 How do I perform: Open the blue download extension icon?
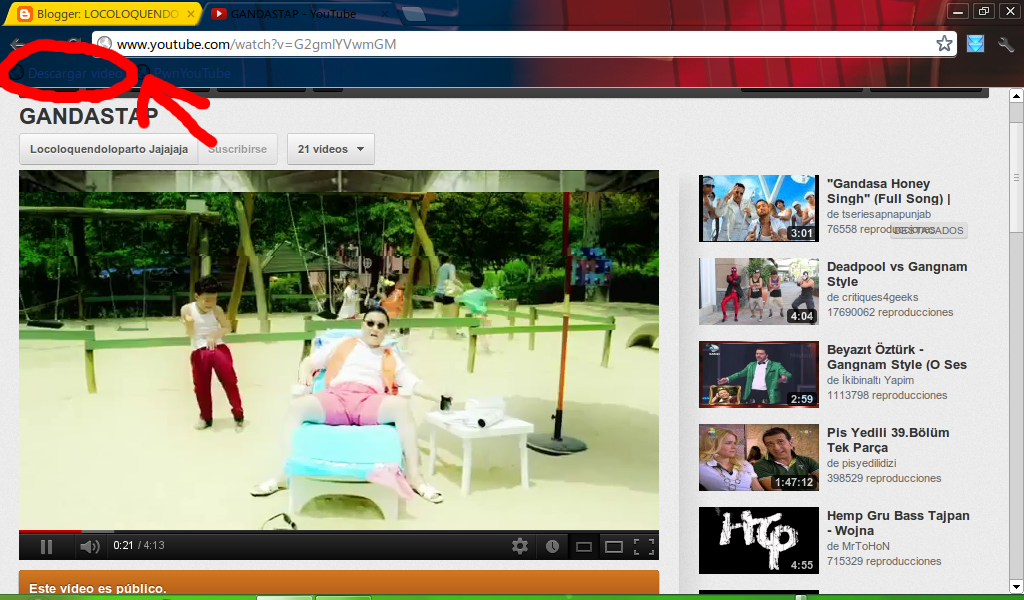click(x=976, y=44)
